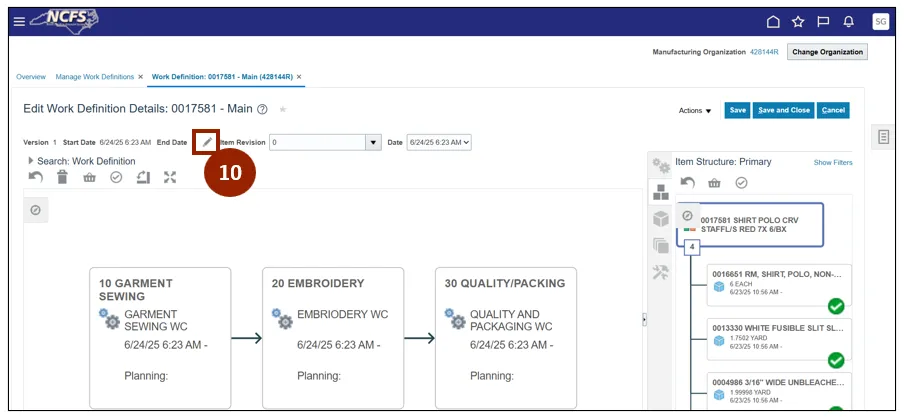Mark page as favorite with star by title
The width and height of the screenshot is (904, 420).
pyautogui.click(x=282, y=109)
